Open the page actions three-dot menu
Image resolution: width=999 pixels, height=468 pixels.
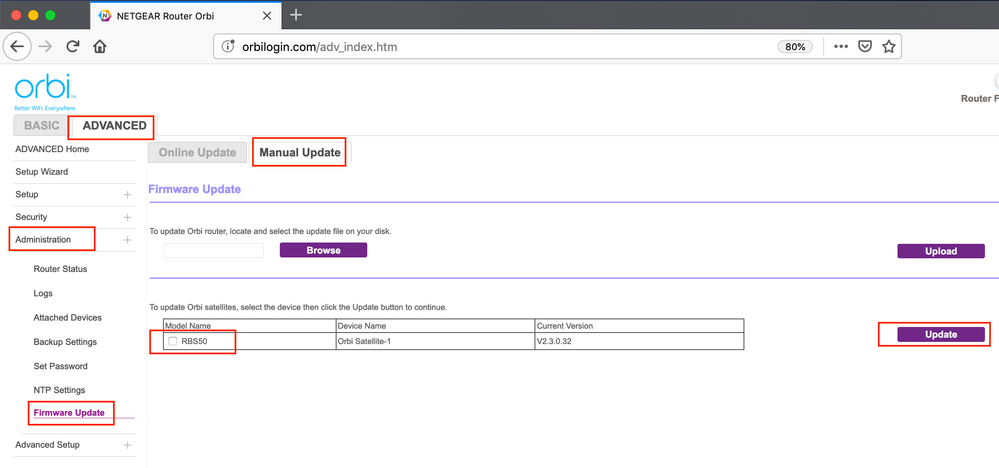840,47
